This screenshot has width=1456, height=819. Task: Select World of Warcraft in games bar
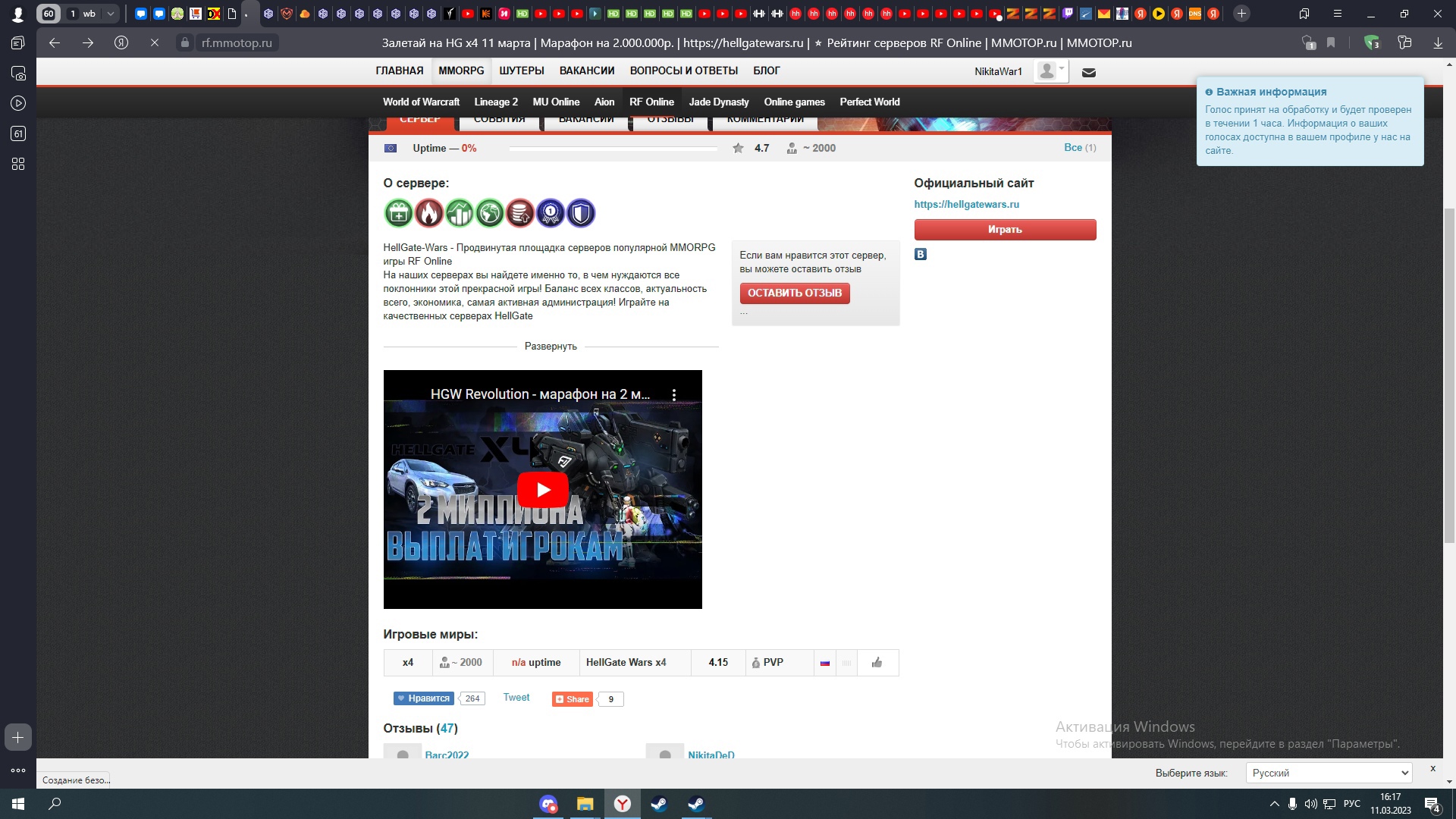[421, 102]
